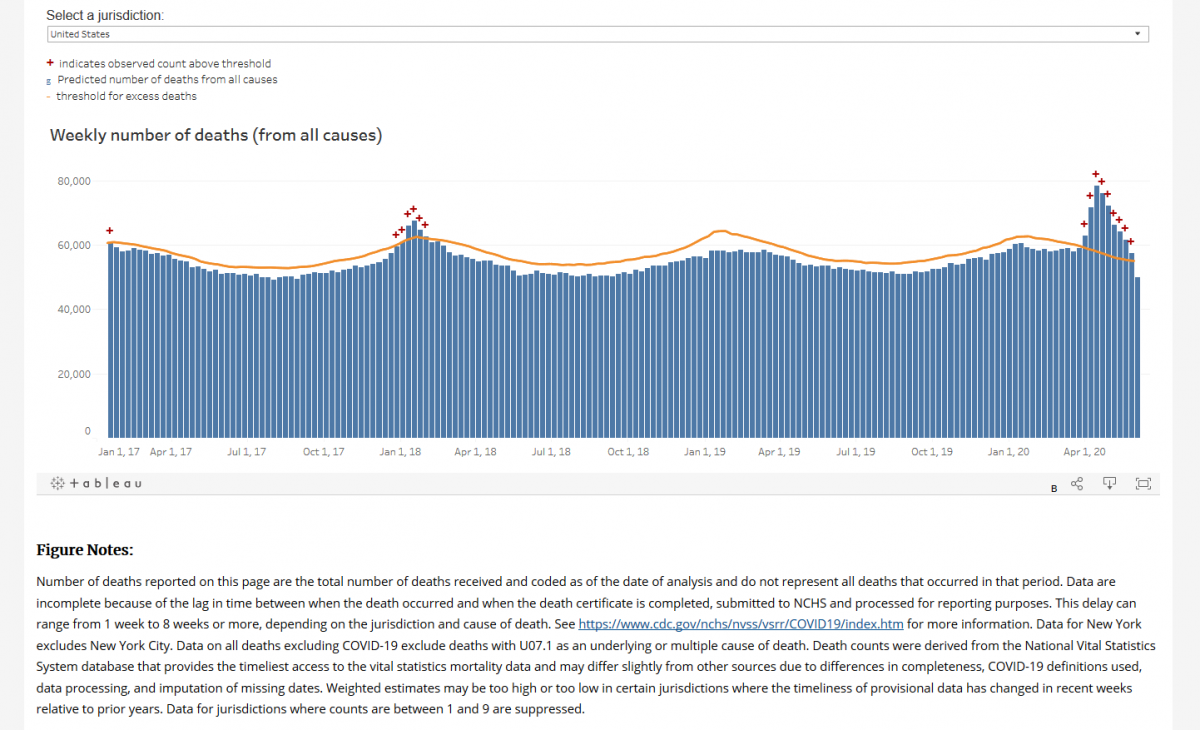
Task: Select the last blue bar on the right
Action: tap(1137, 360)
